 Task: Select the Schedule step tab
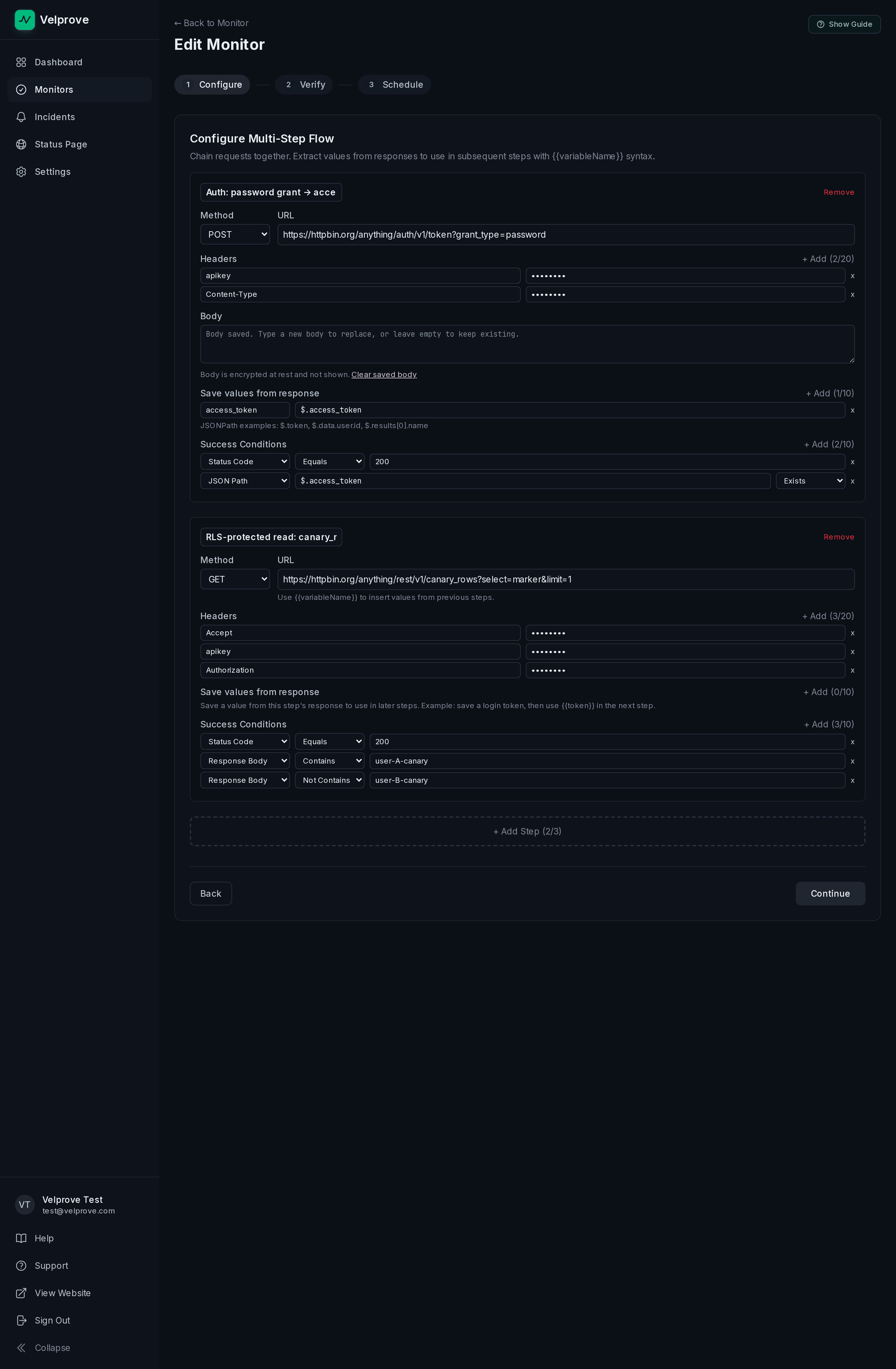pos(394,85)
